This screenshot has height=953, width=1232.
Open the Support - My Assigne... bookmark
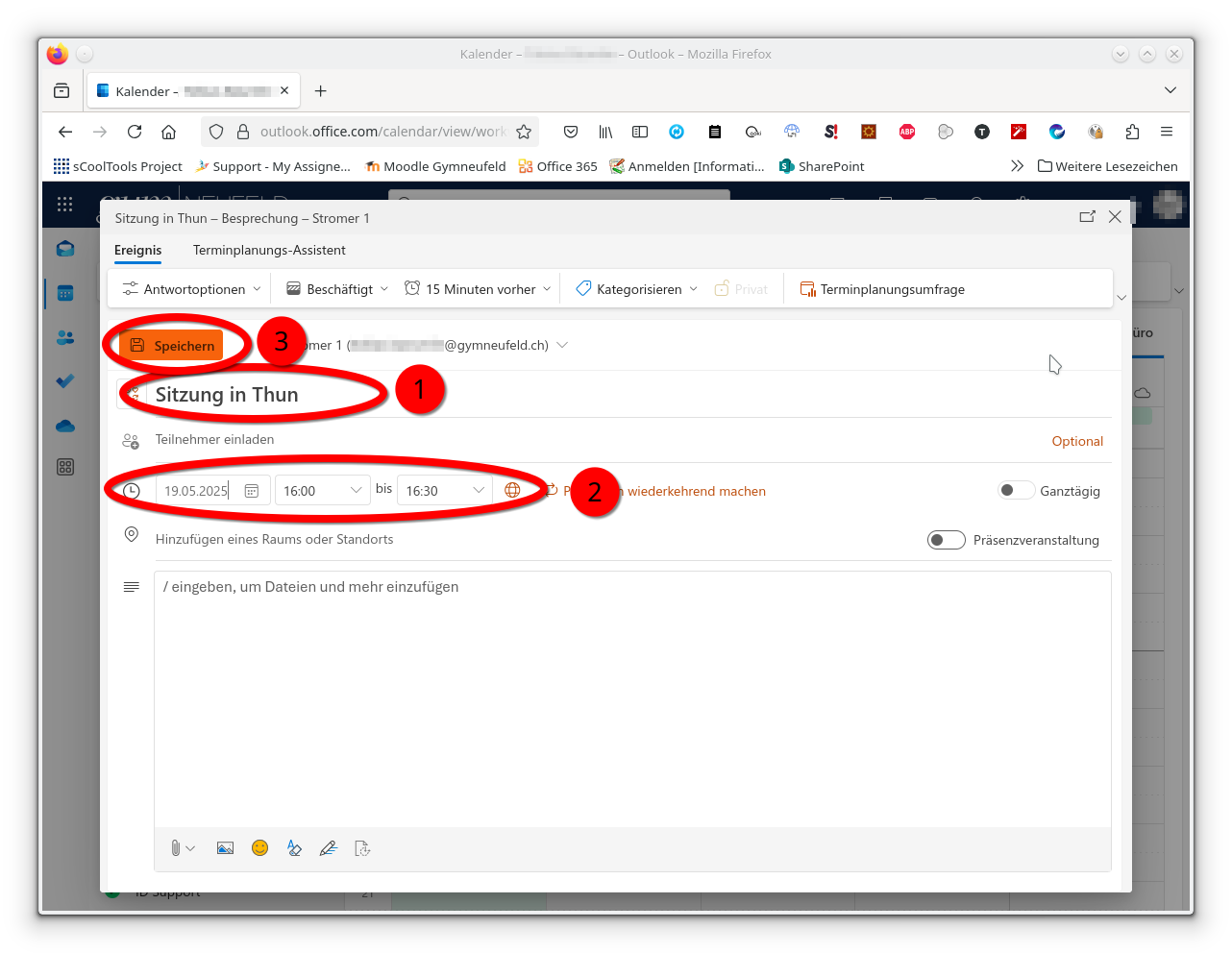click(x=272, y=166)
